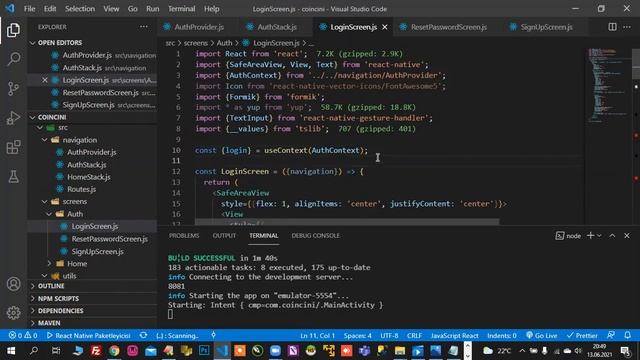Image resolution: width=640 pixels, height=360 pixels.
Task: Open the Accounts icon in activity bar
Action: (x=13, y=284)
